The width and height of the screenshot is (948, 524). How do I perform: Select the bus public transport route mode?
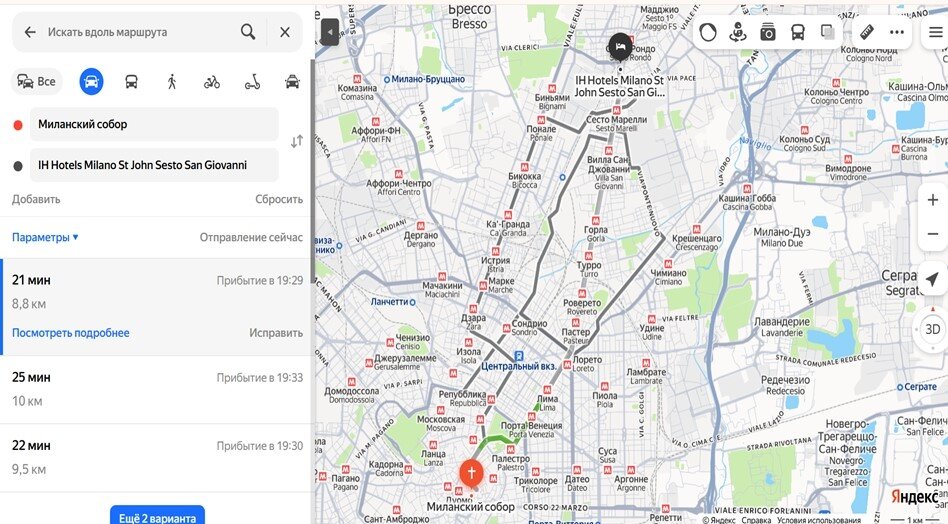tap(131, 82)
